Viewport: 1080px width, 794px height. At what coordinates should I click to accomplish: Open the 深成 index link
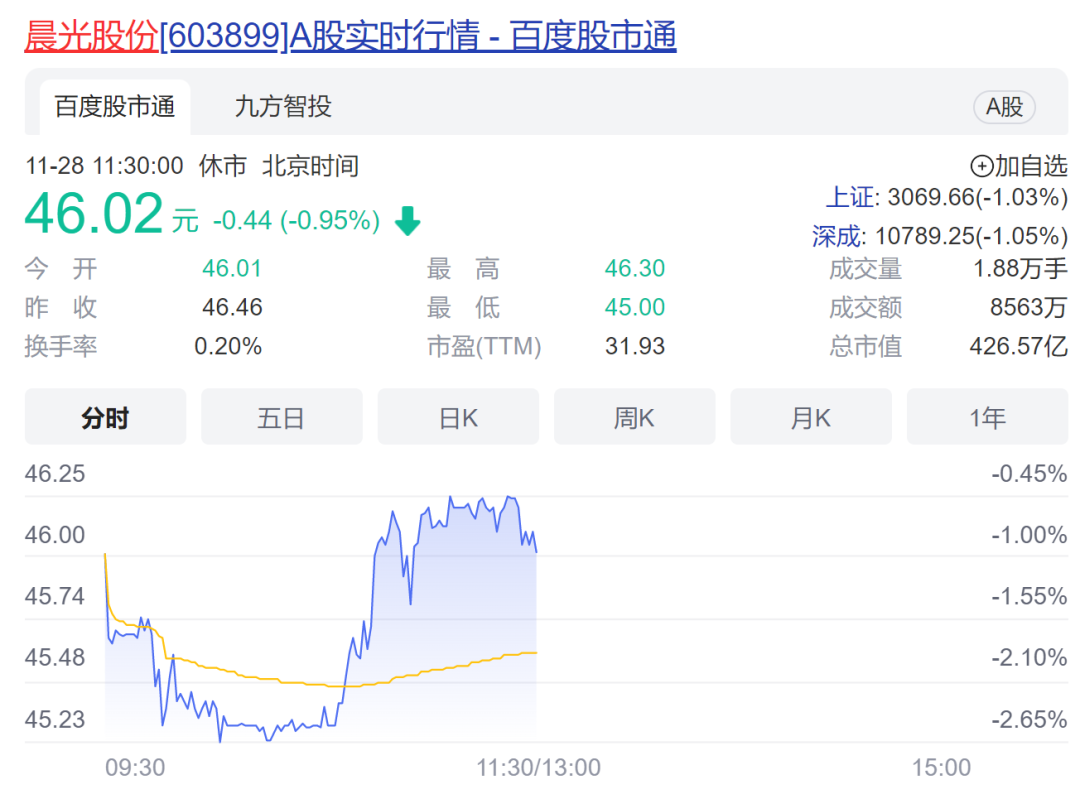click(836, 236)
